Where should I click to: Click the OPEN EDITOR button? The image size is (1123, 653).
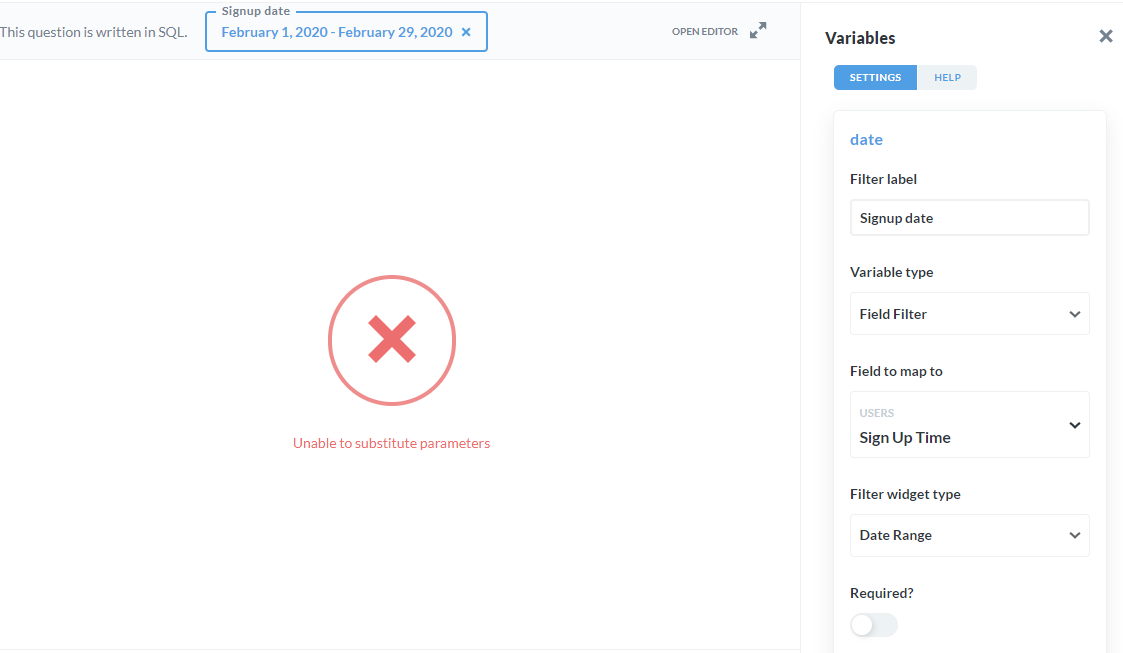(704, 31)
